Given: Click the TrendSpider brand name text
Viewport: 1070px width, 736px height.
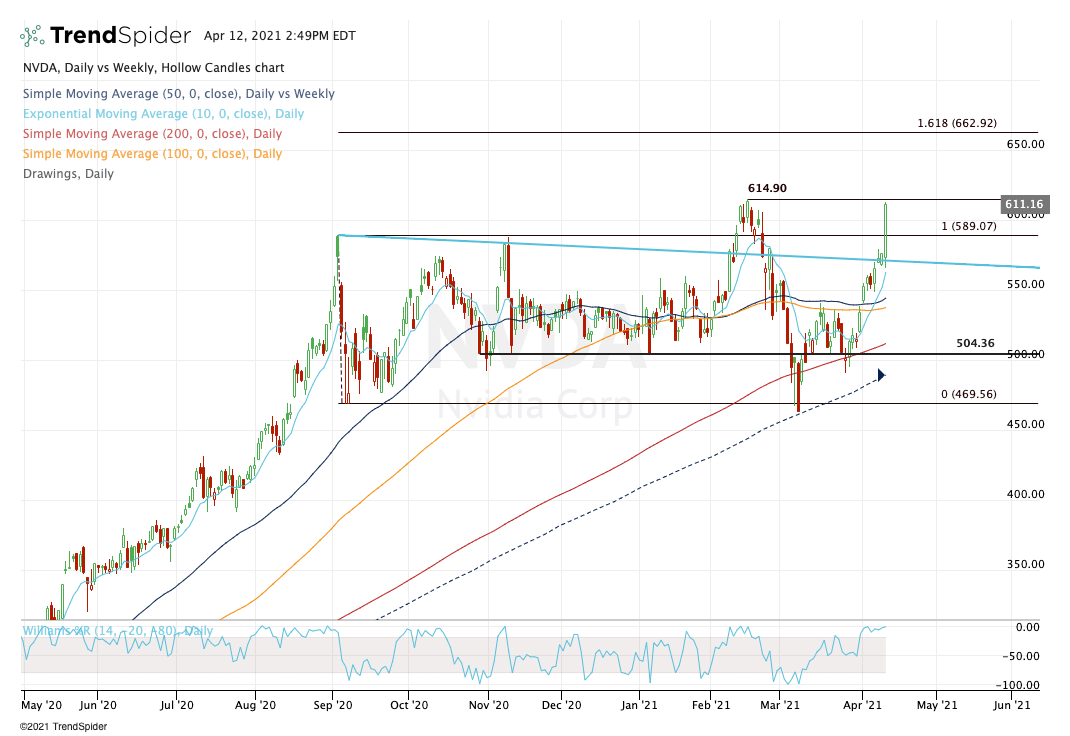Looking at the screenshot, I should 121,35.
